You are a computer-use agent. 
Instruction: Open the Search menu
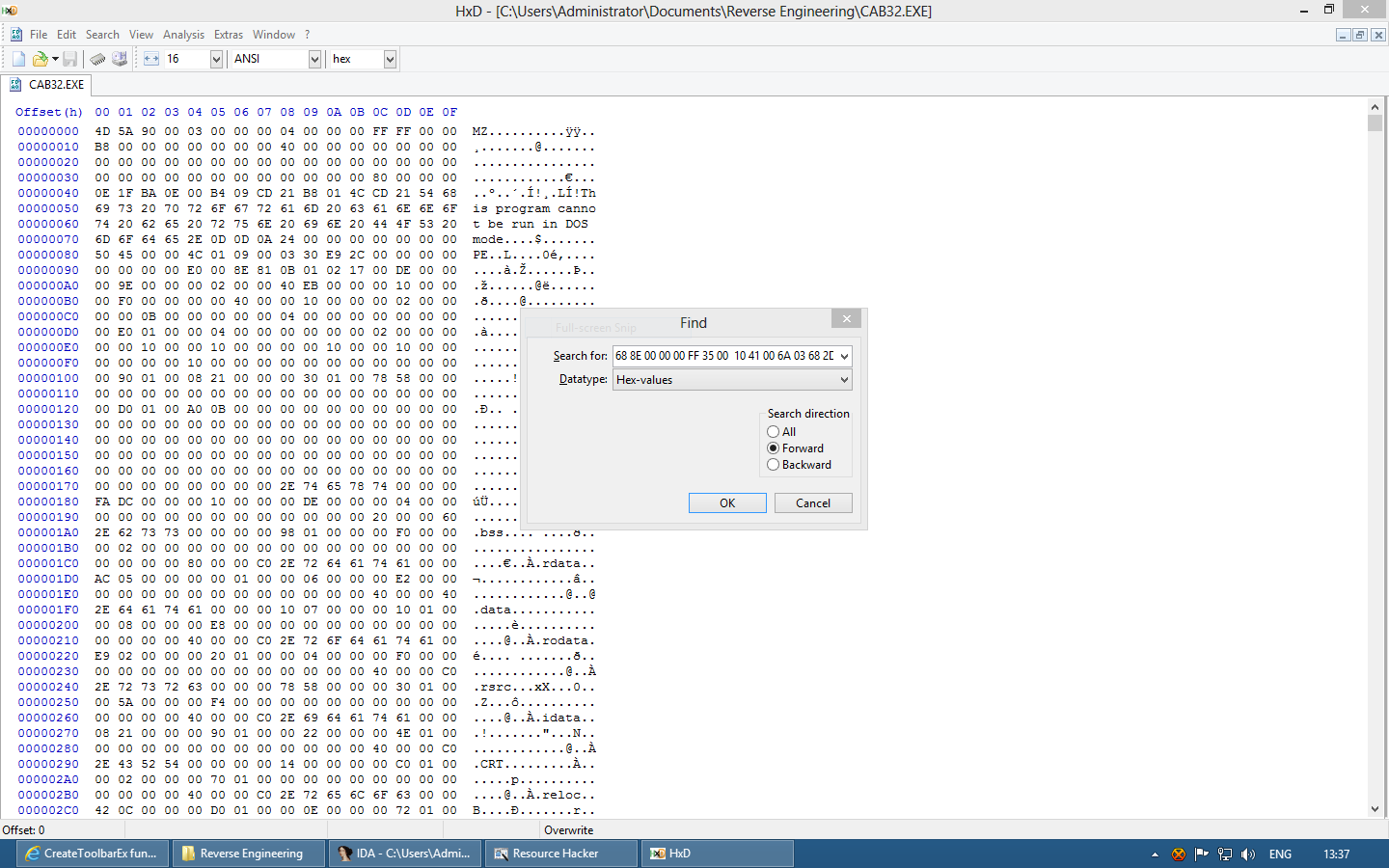(x=102, y=35)
